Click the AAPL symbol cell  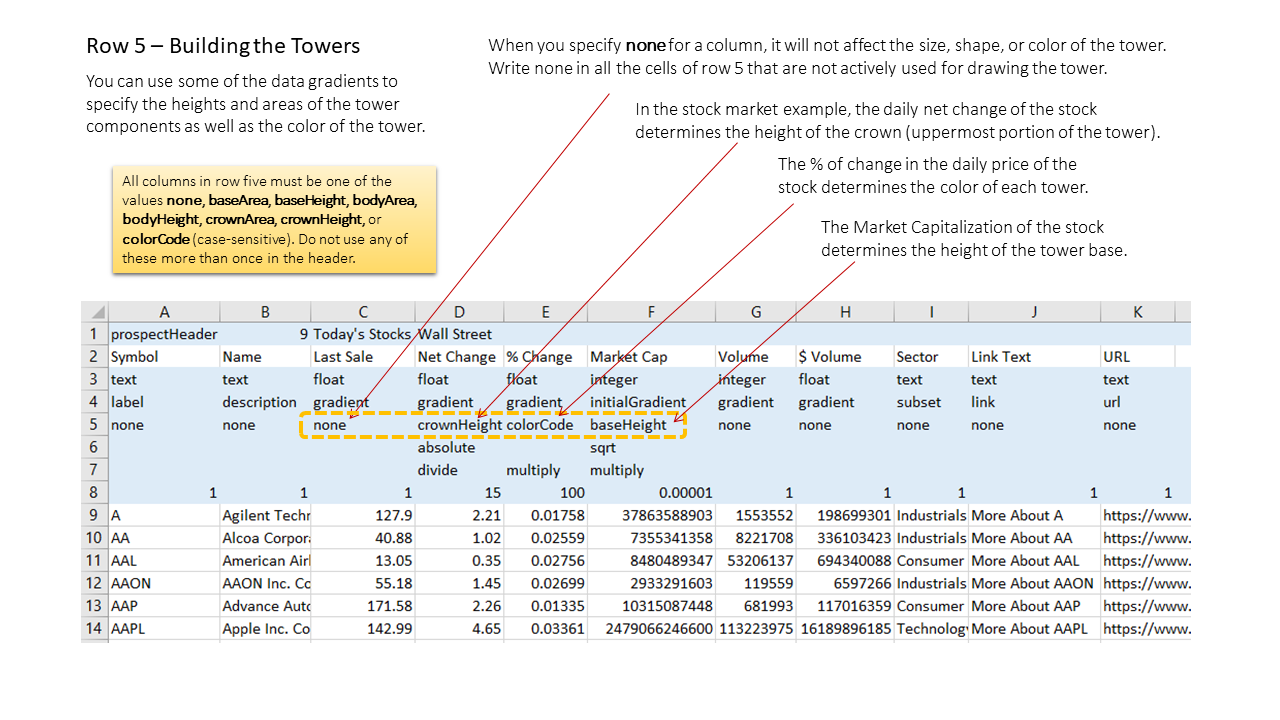click(164, 629)
